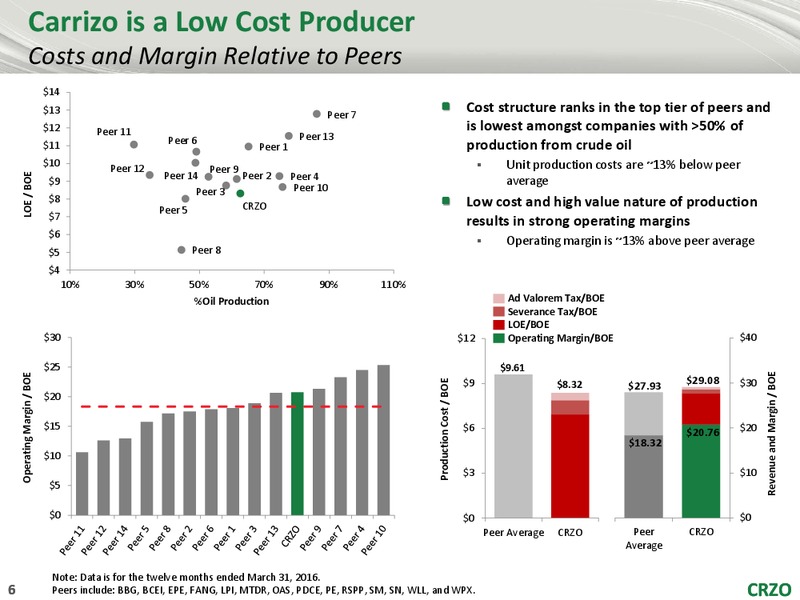This screenshot has height=600, width=800.
Task: Click the $27.93 data label
Action: click(x=644, y=386)
